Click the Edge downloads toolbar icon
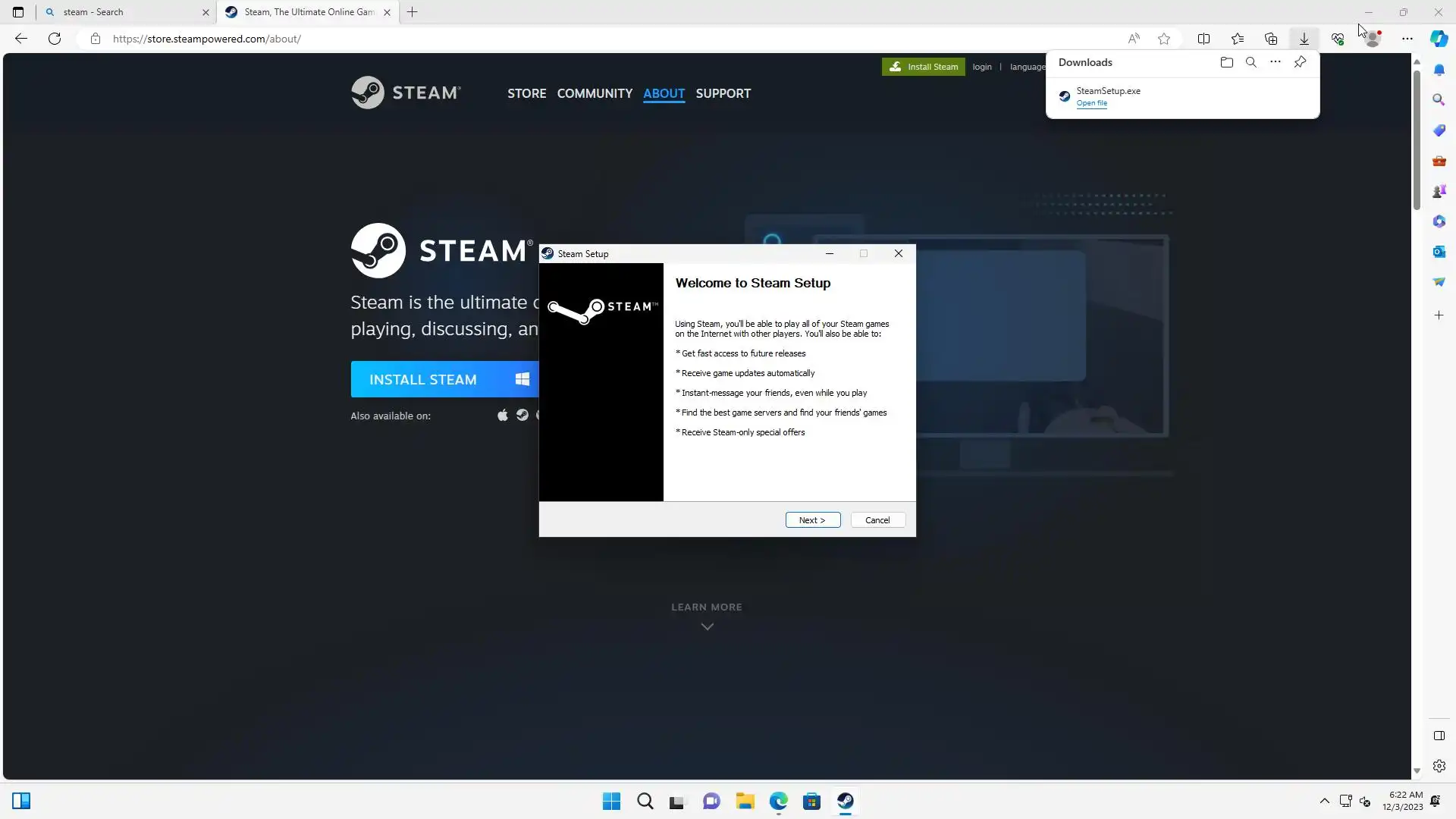The image size is (1456, 819). (1304, 39)
